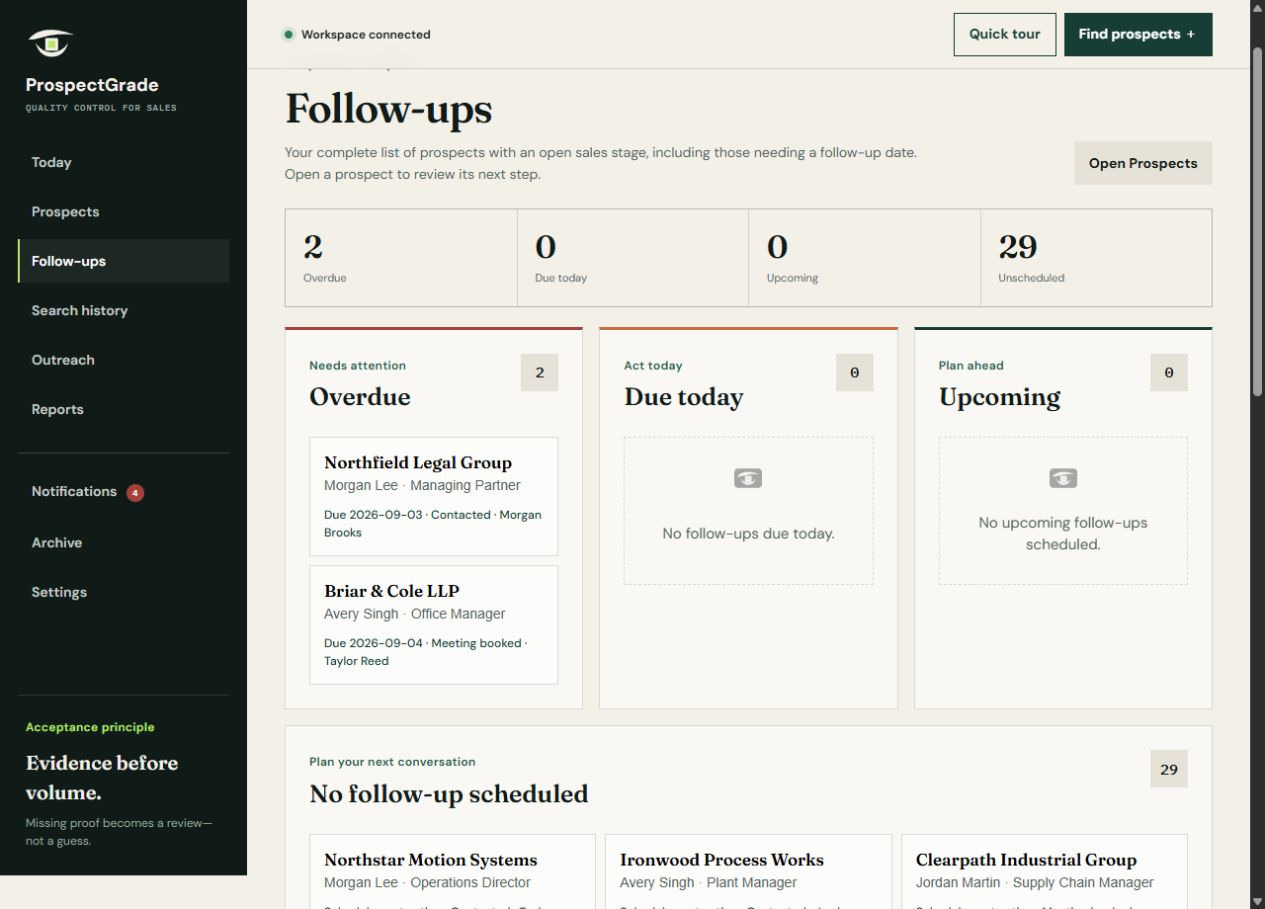Screen dimensions: 1265x909
Task: Click the No upcoming follow-ups scheduled message
Action: coord(1063,534)
